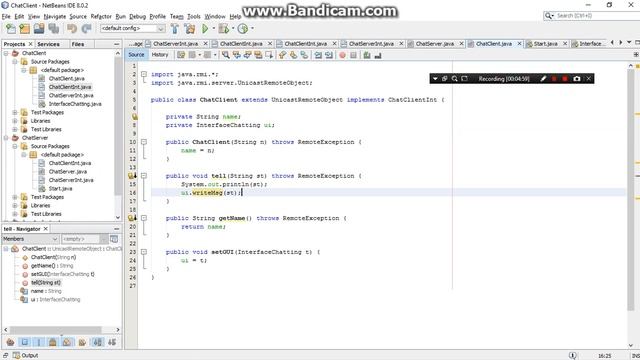The width and height of the screenshot is (640, 360).
Task: Run the project with green play icon
Action: coord(205,29)
